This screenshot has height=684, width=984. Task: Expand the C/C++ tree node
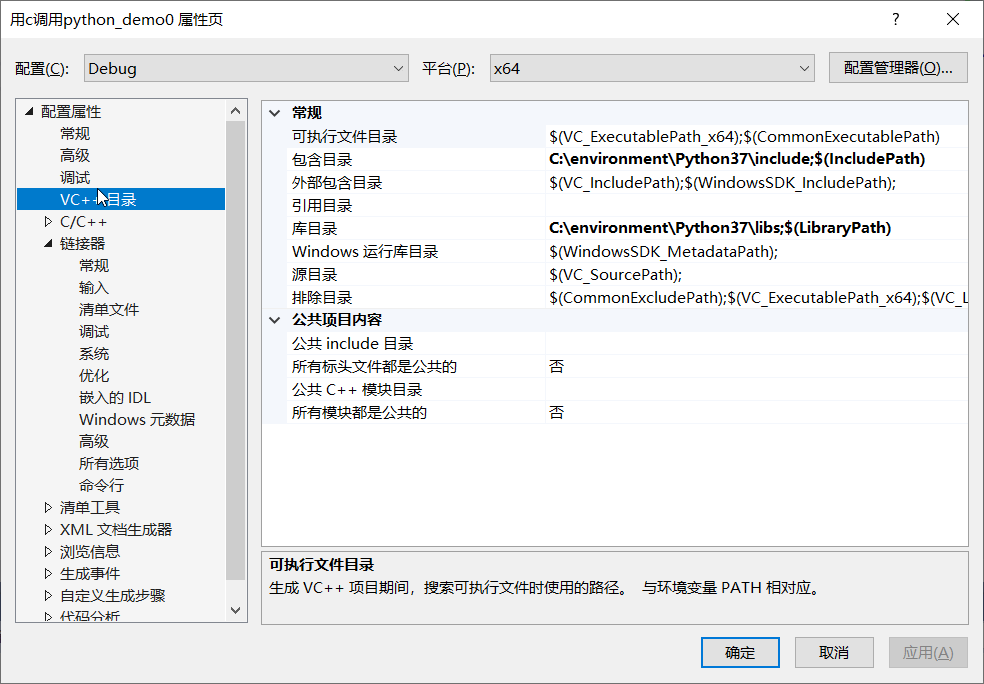coord(48,222)
